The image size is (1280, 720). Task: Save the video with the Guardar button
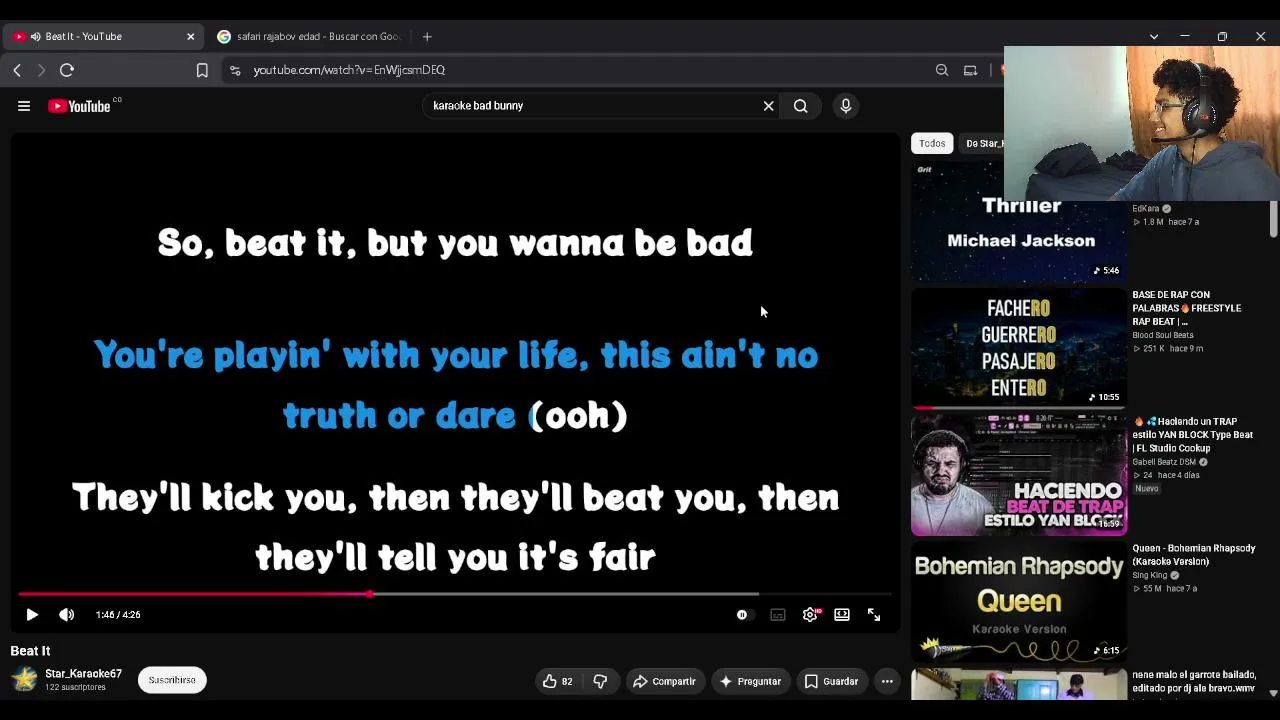(832, 682)
